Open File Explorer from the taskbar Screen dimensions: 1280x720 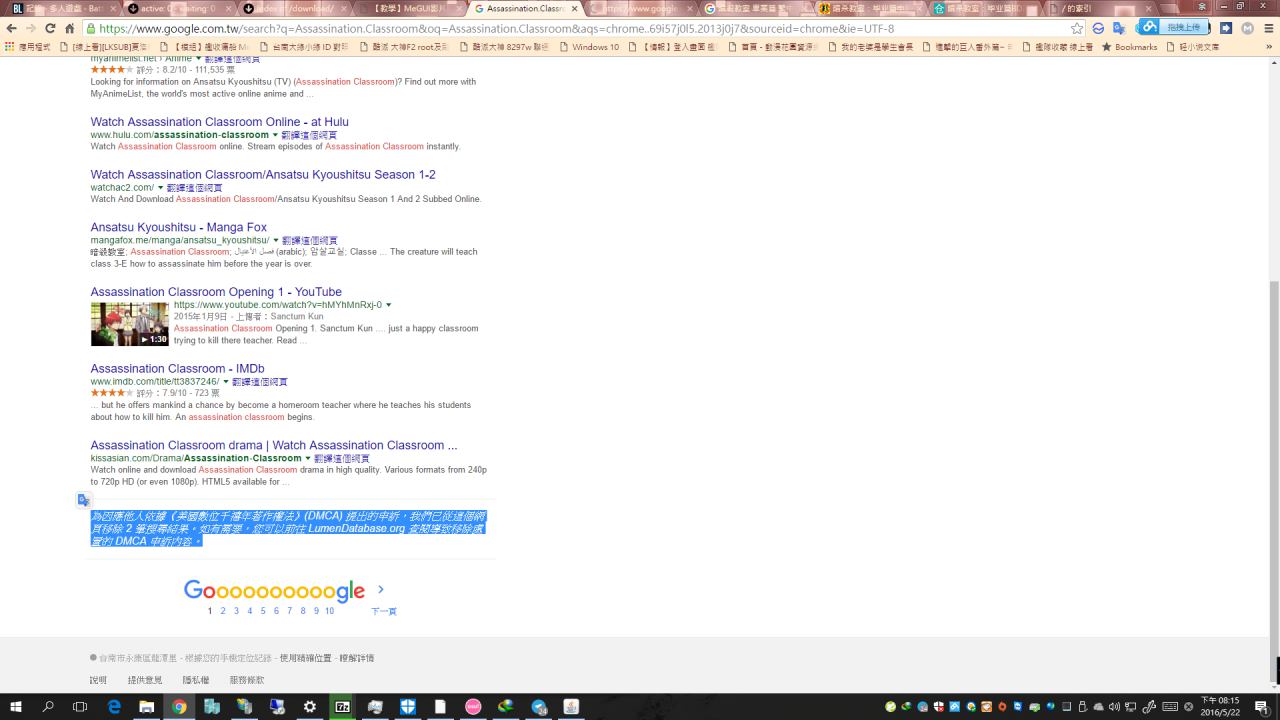(147, 707)
